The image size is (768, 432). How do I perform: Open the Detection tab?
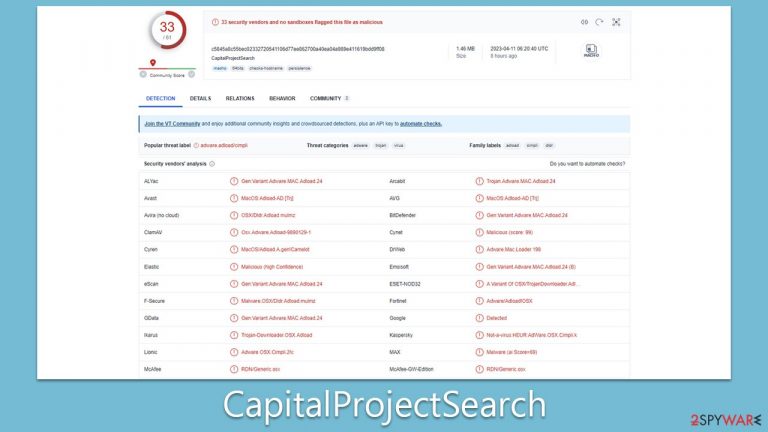(x=160, y=98)
